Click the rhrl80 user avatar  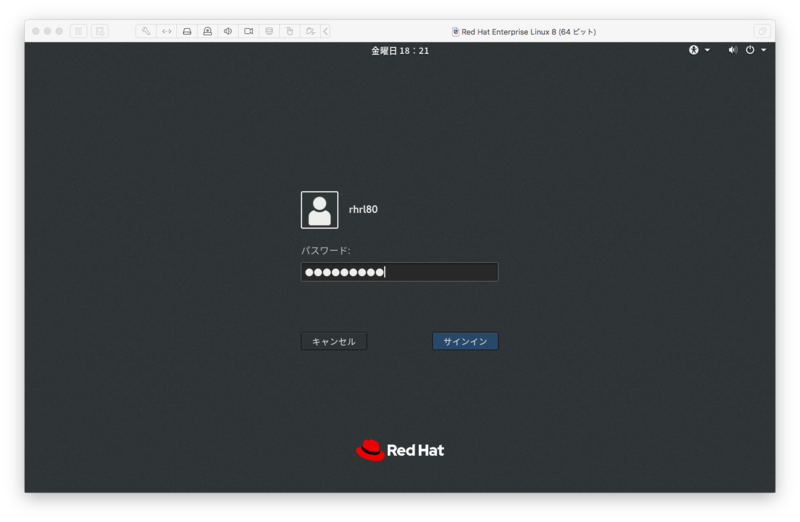319,210
